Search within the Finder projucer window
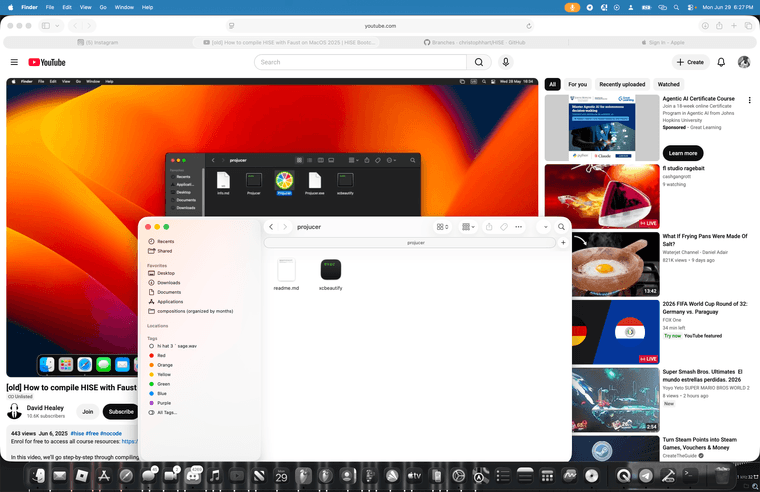 (x=561, y=227)
